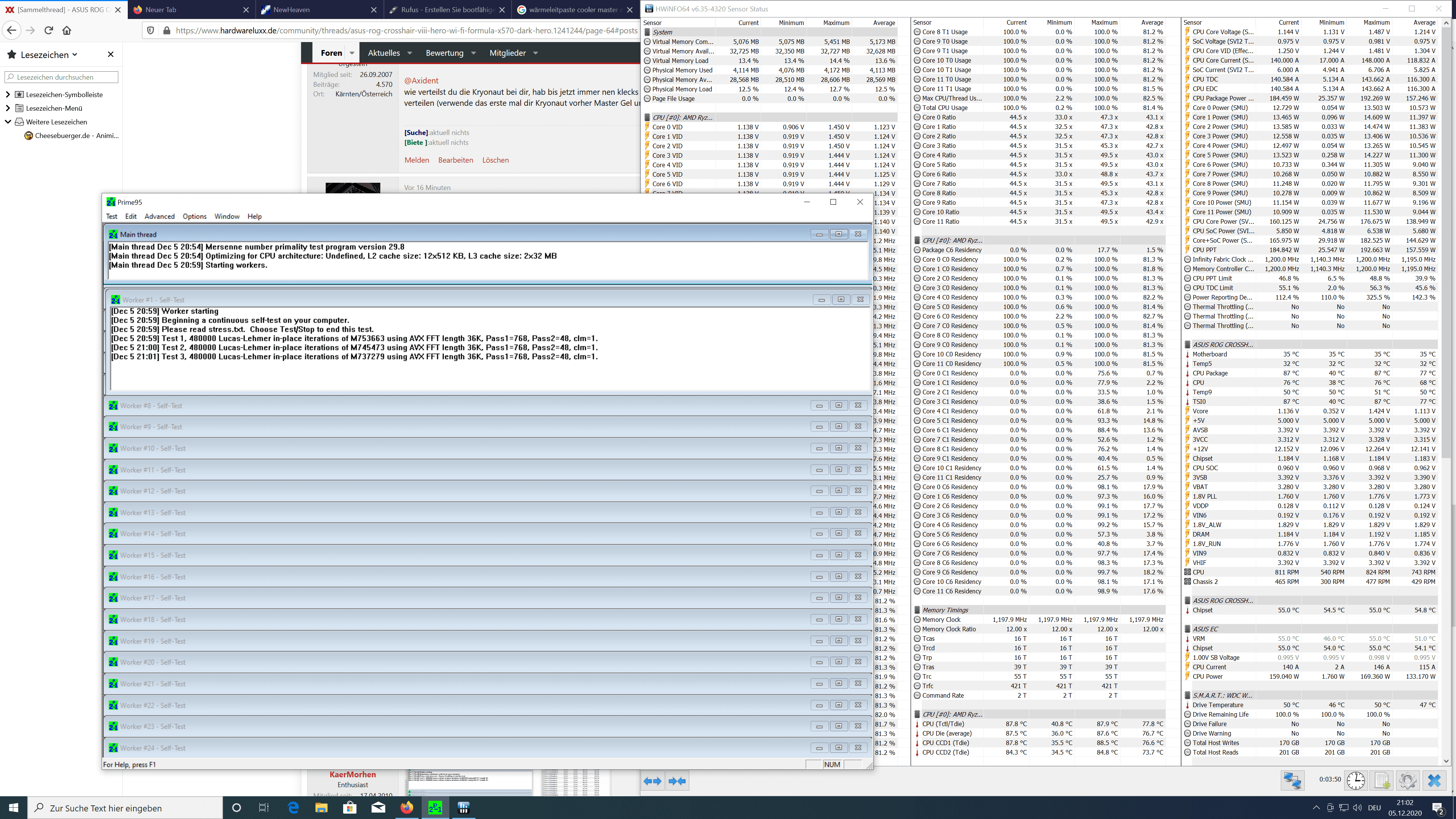
Task: Open the Prime95 Window menu
Action: 227,217
